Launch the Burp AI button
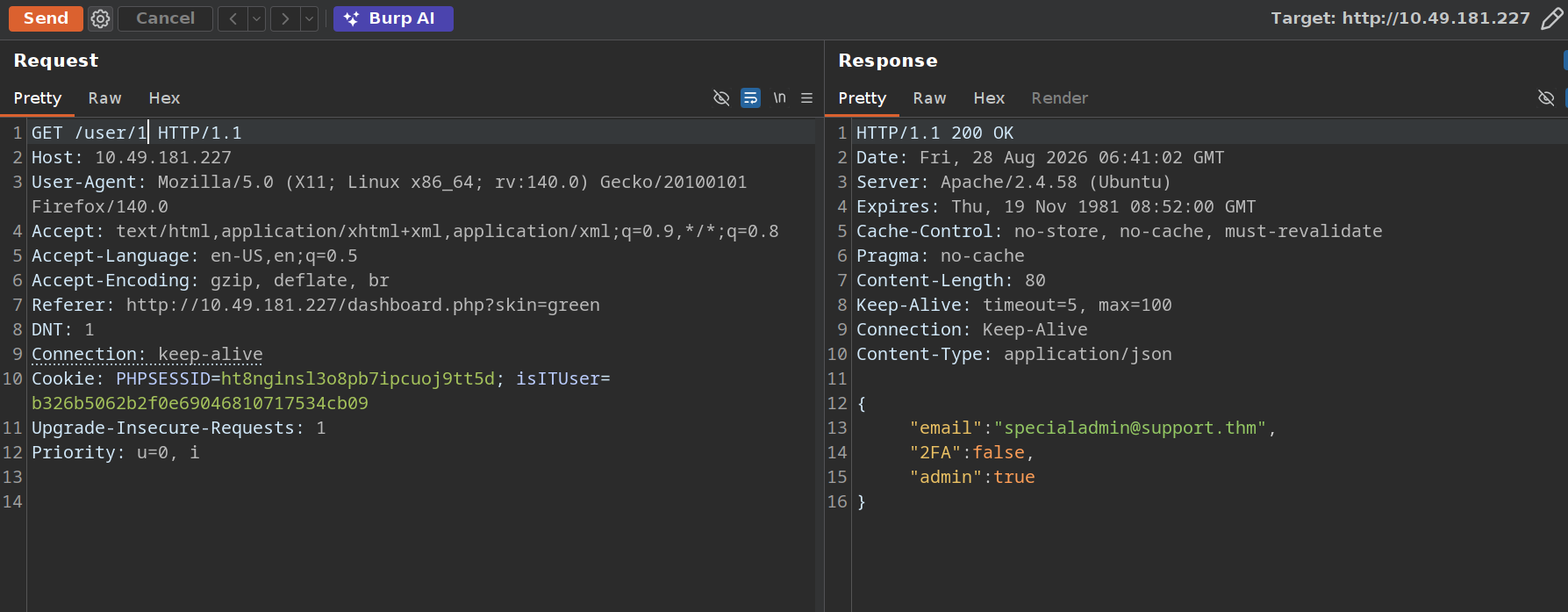 [x=393, y=18]
